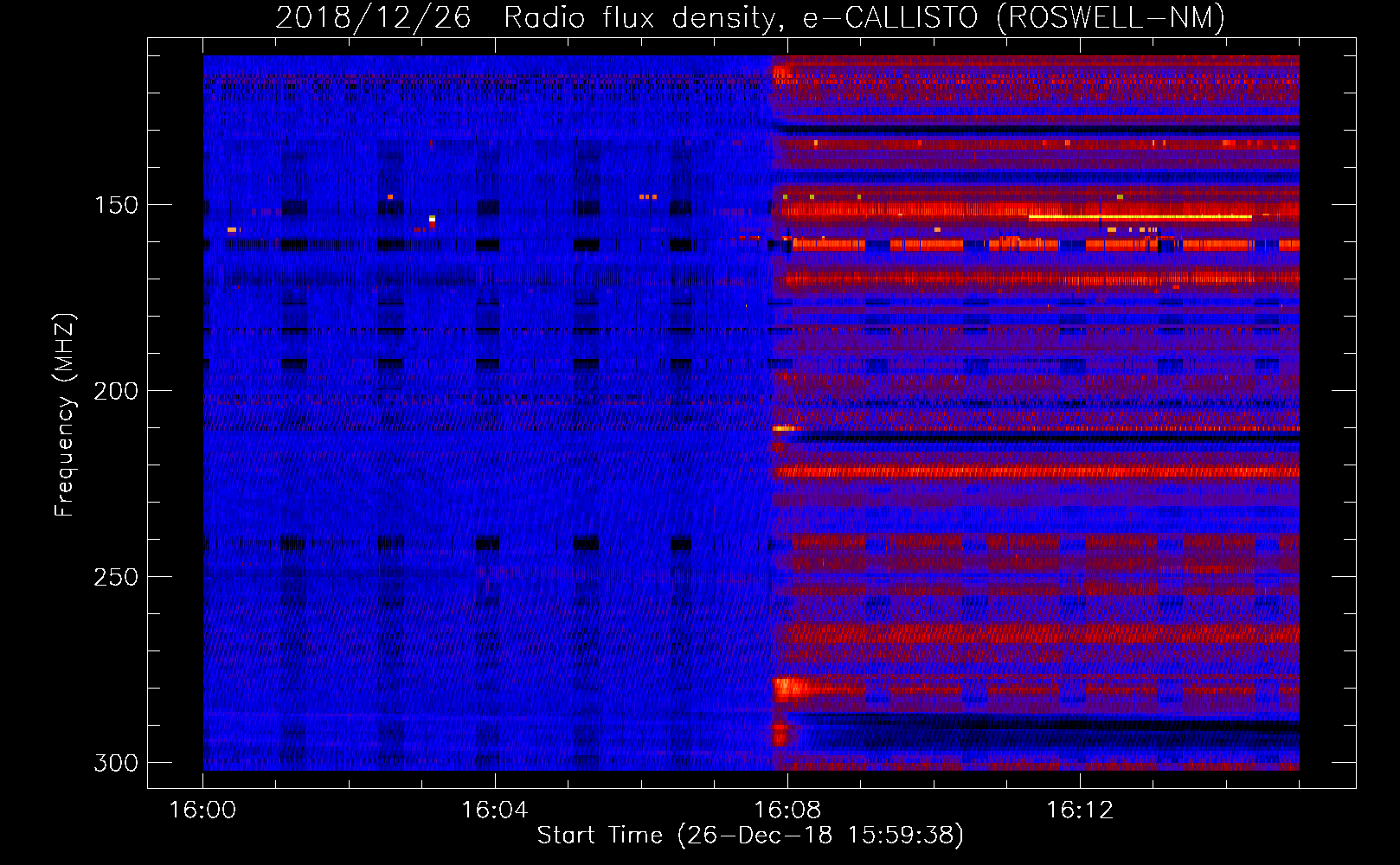Click the '16:00' time axis label

(x=202, y=811)
